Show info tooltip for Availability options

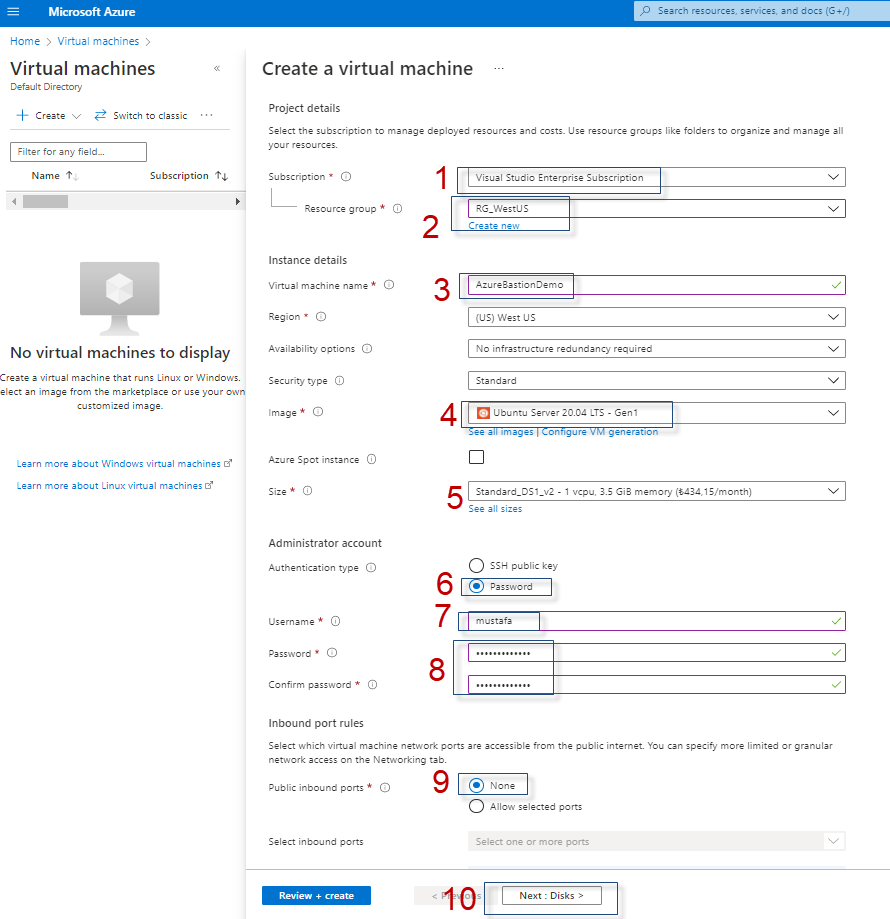[367, 348]
